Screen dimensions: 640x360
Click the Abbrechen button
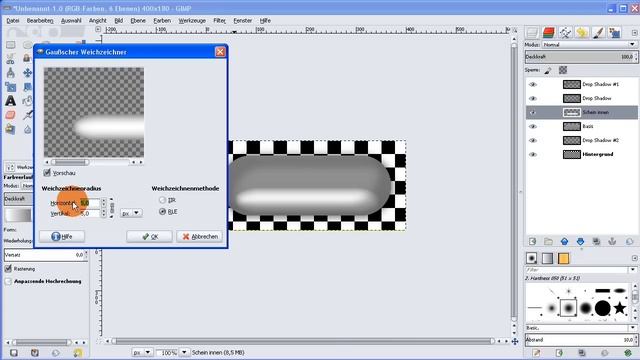point(200,236)
